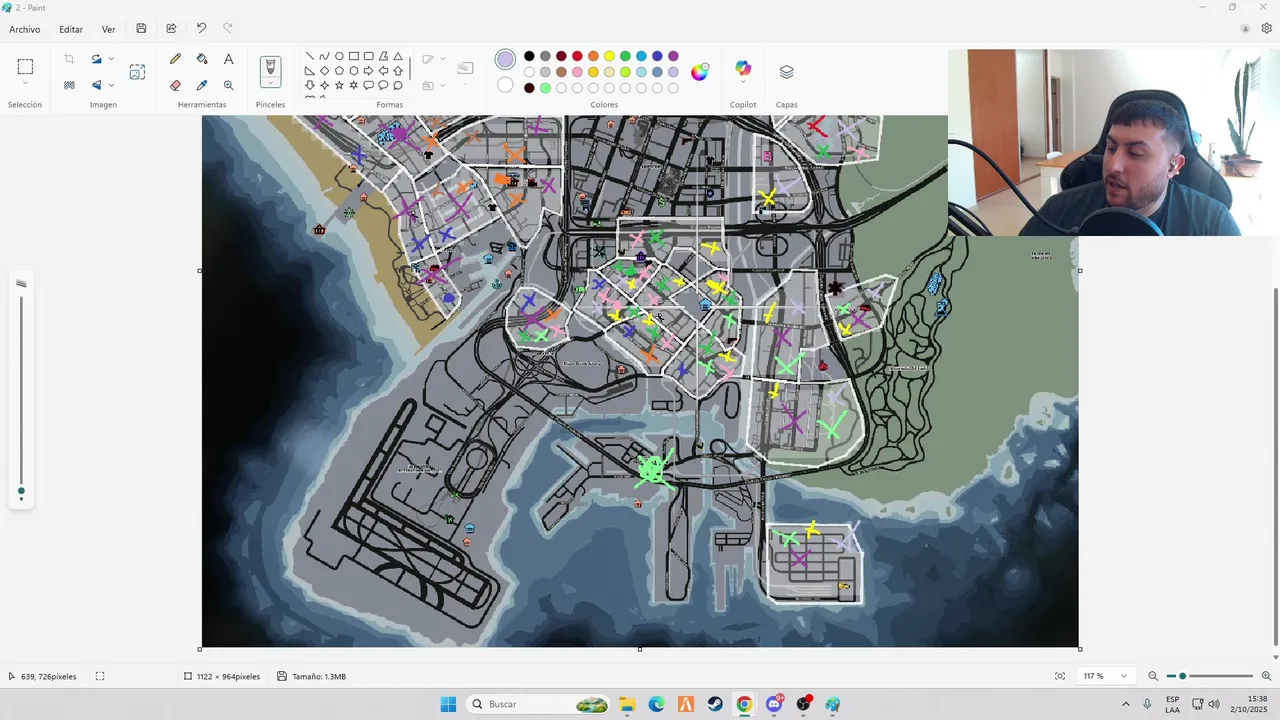Open Steam from the taskbar
The width and height of the screenshot is (1280, 720).
point(715,704)
